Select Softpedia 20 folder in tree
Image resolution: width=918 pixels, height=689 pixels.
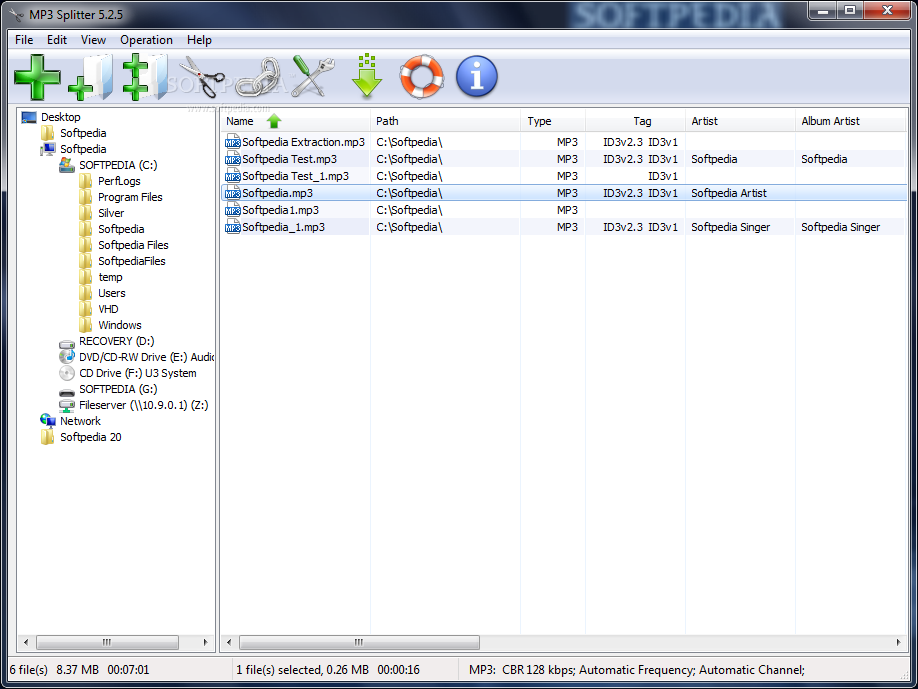coord(90,437)
